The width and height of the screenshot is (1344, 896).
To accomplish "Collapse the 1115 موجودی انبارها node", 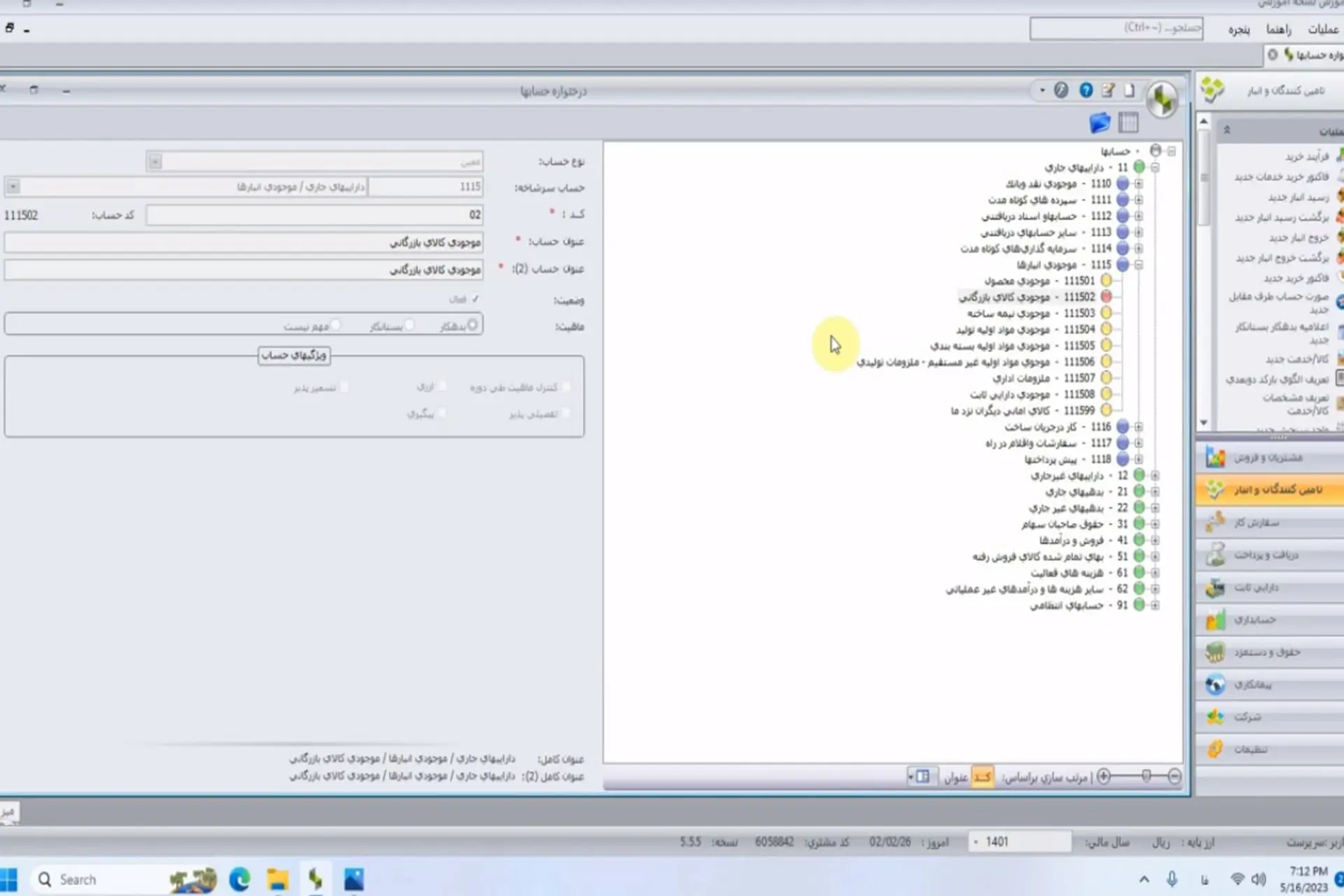I will [x=1138, y=265].
